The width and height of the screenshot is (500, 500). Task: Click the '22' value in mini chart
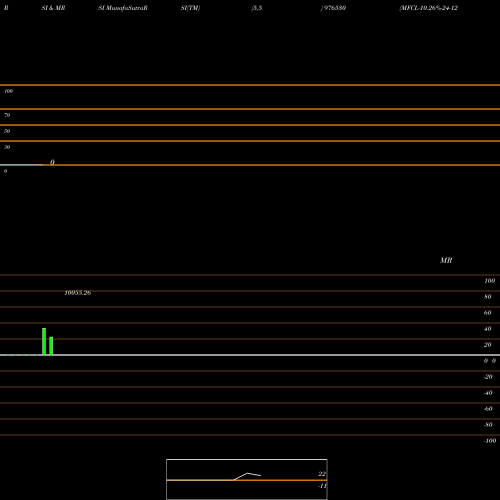pos(322,474)
